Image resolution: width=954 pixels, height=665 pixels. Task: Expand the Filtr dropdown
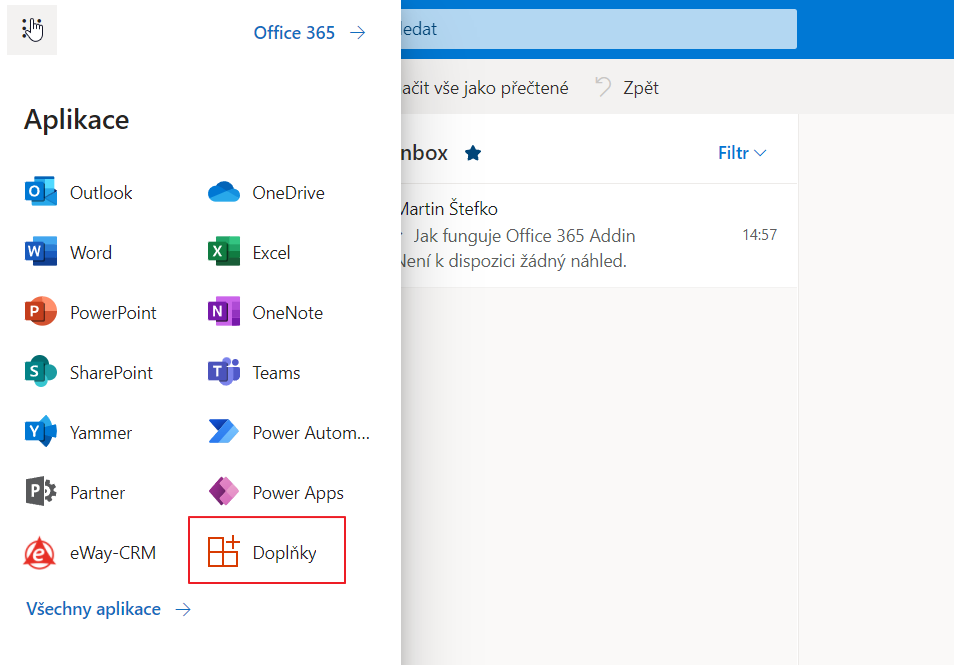[742, 153]
